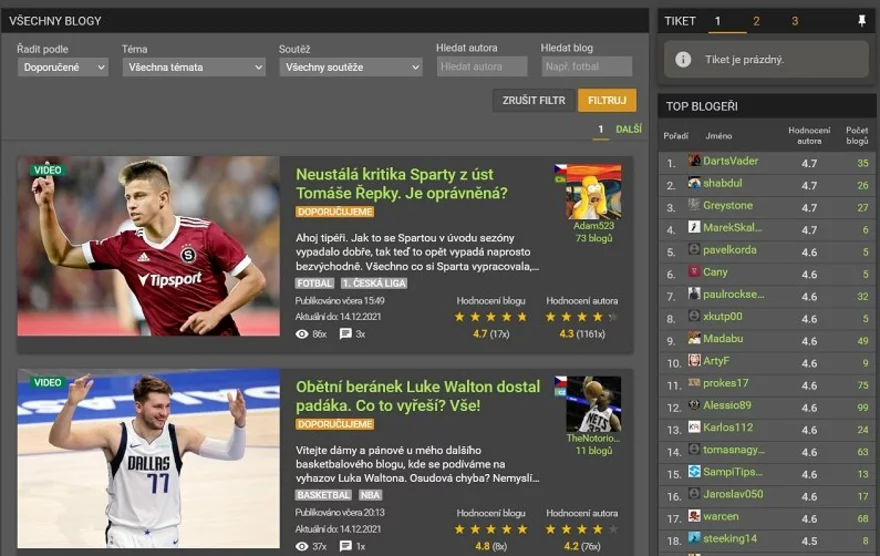Screen dimensions: 880x556
Task: Click the info icon in empty ticket notice
Action: pos(683,59)
